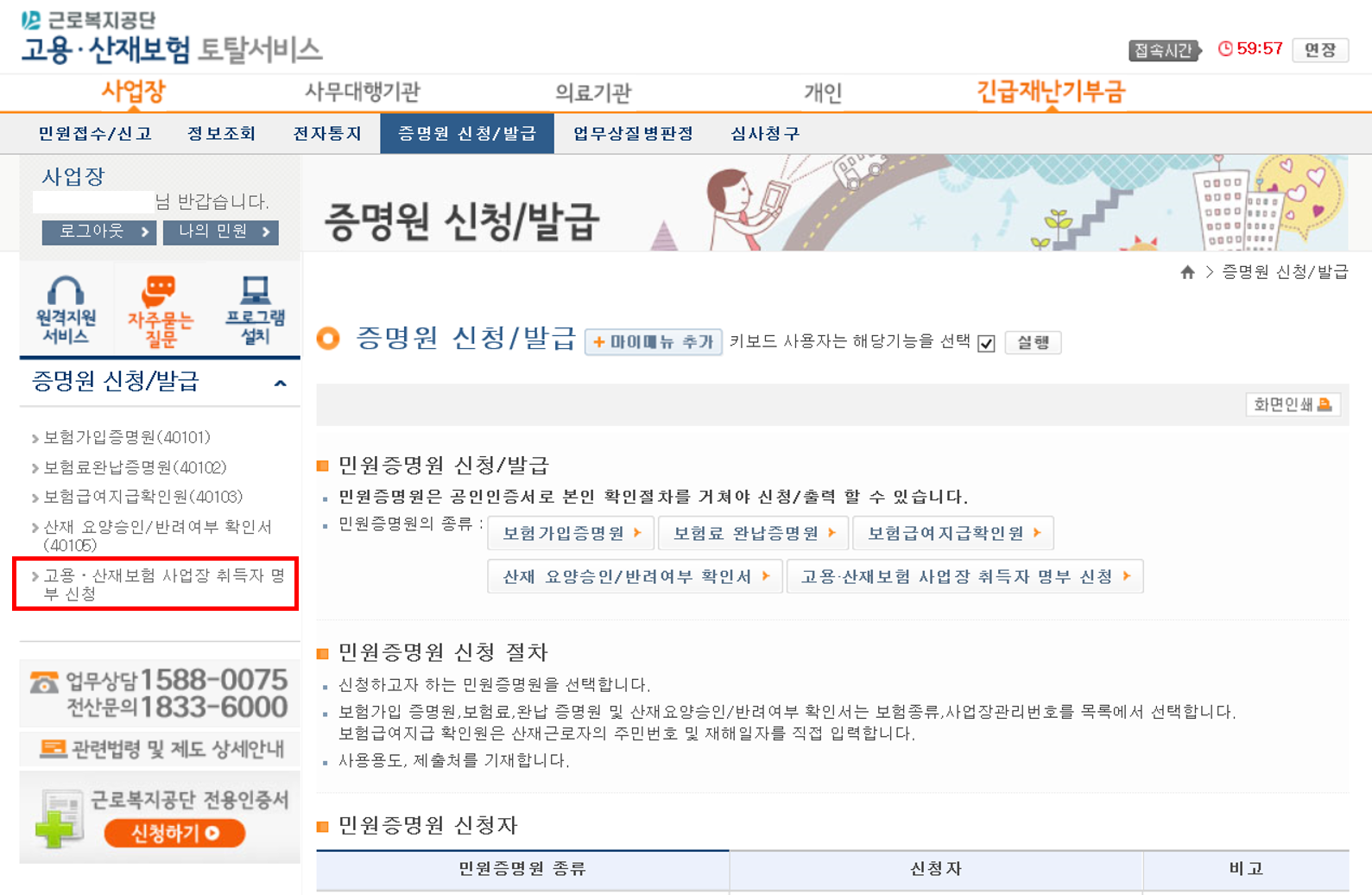Select 전자통지 submenu
Viewport: 1372px width, 895px height.
(327, 134)
